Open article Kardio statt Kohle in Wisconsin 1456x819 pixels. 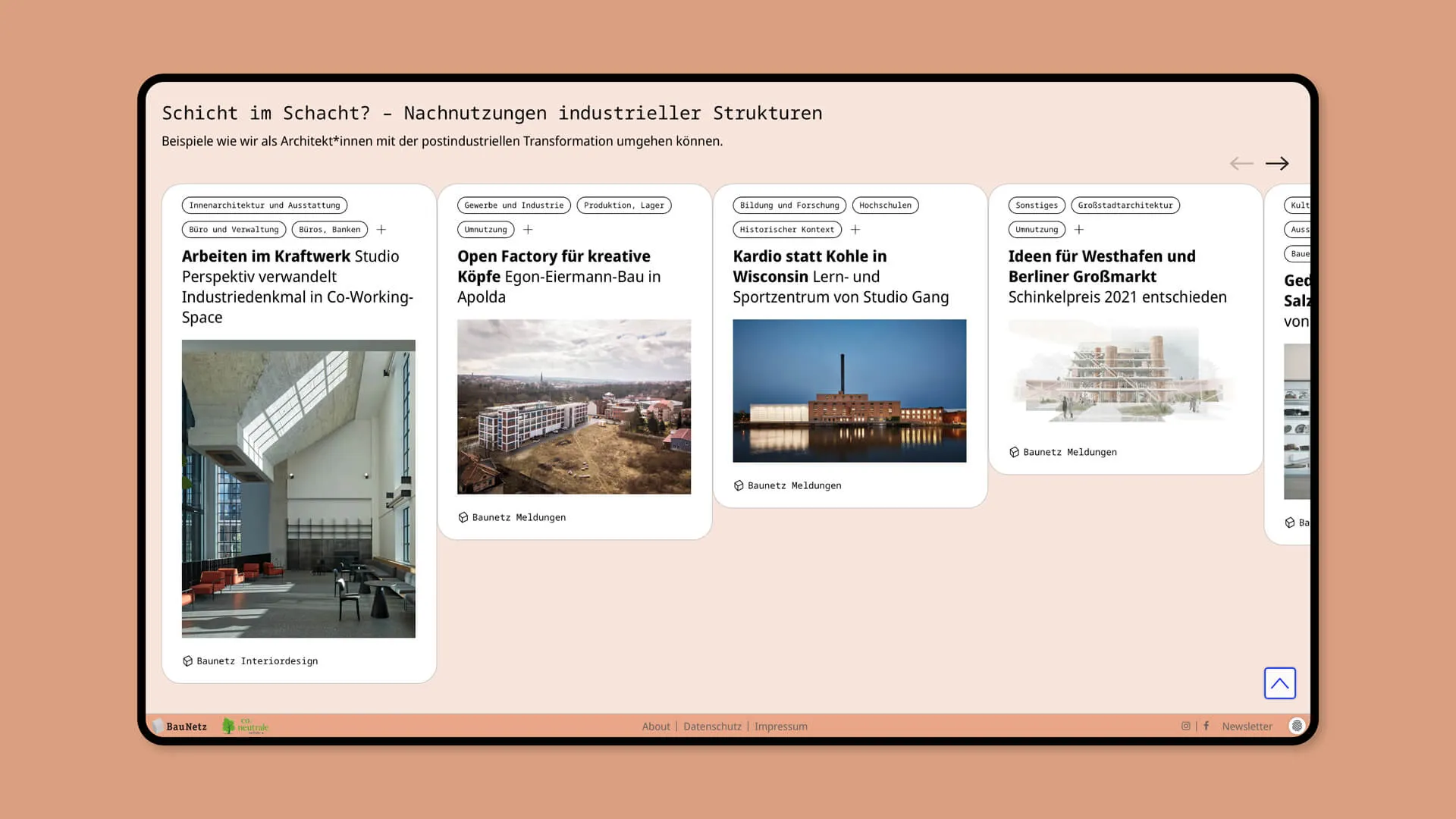[x=841, y=277]
